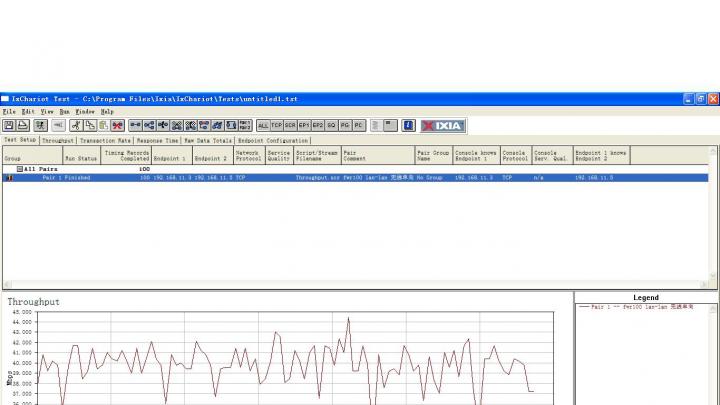This screenshot has width=720, height=405.
Task: Click the Console Protocol column header
Action: 516,155
